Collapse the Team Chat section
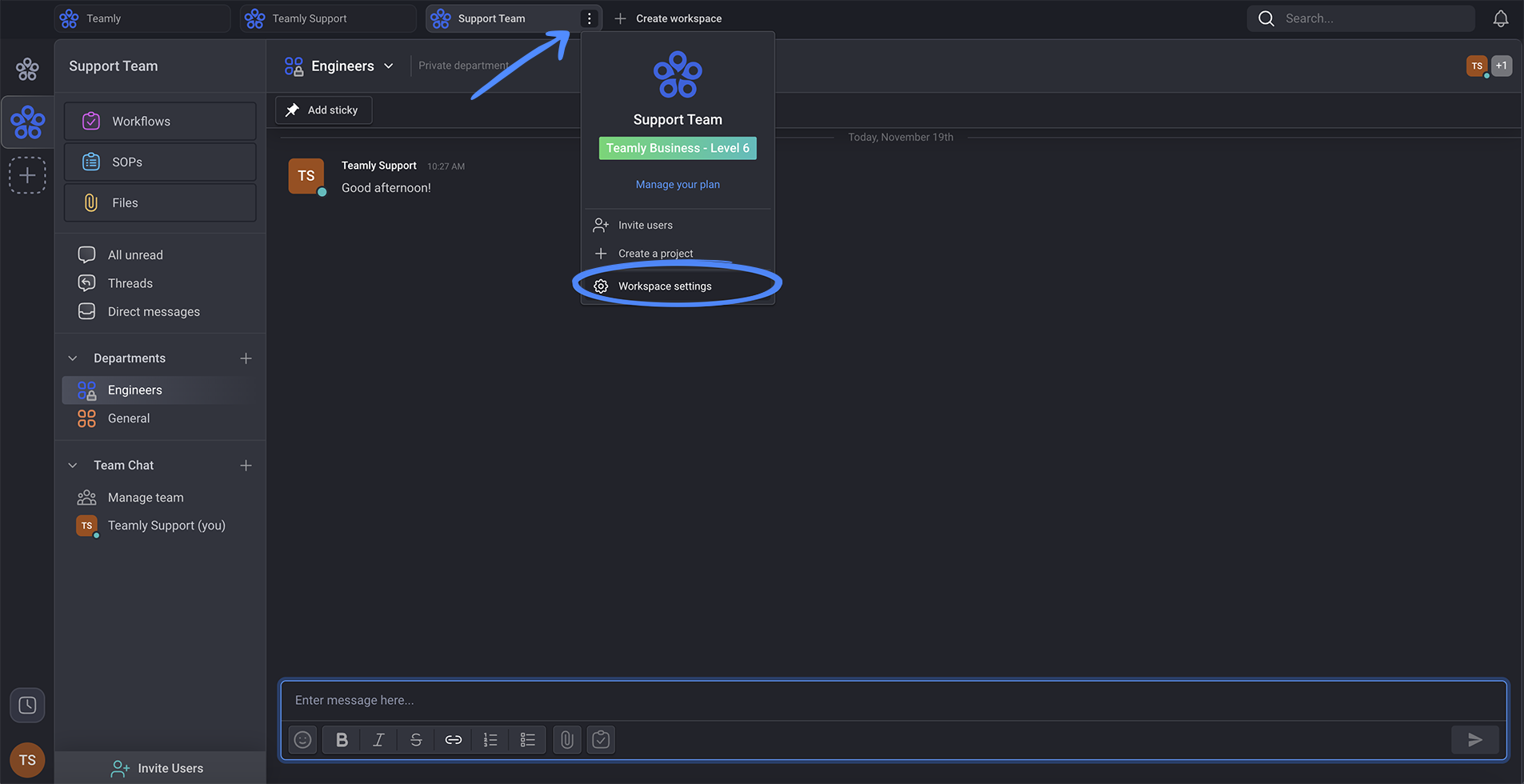The height and width of the screenshot is (784, 1524). [x=73, y=466]
